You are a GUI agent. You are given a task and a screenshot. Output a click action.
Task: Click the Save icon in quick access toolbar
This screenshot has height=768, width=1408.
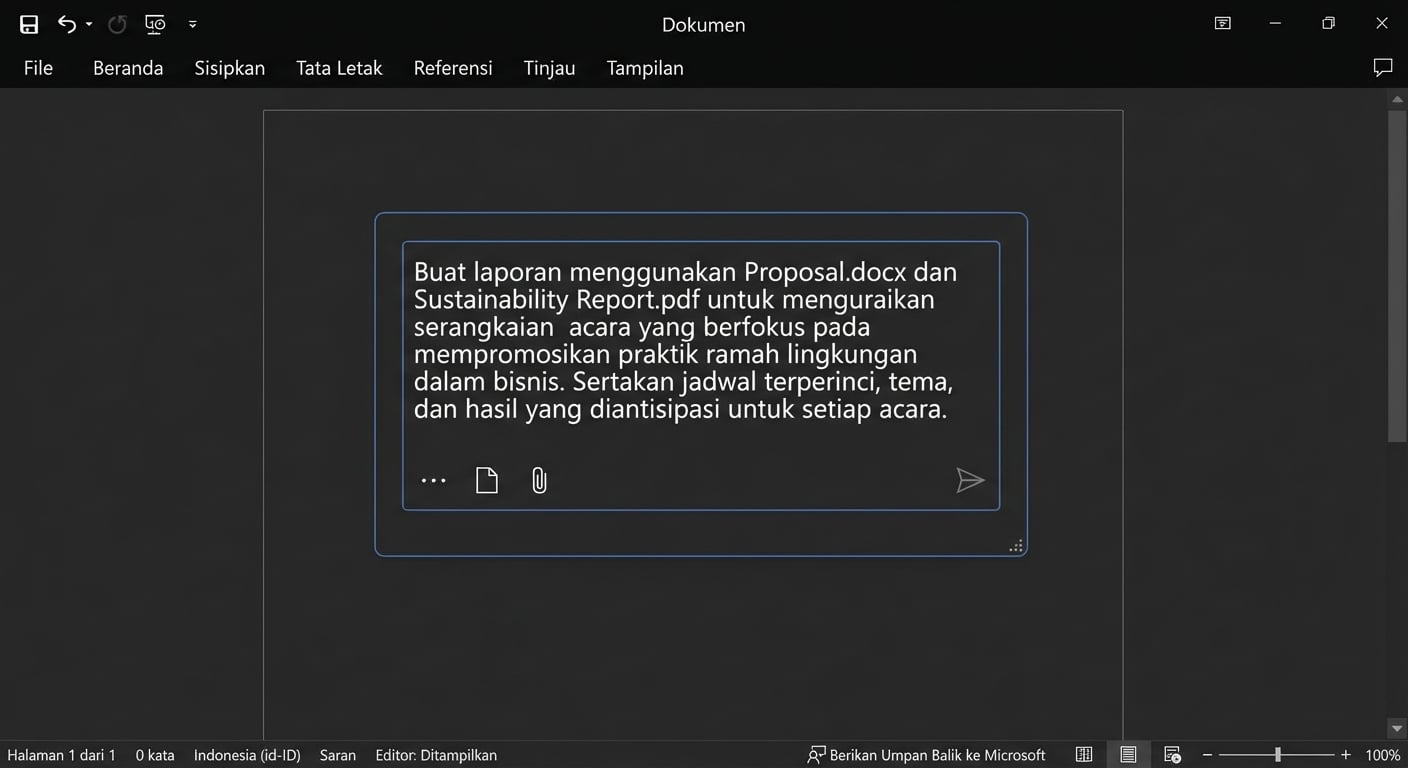28,24
